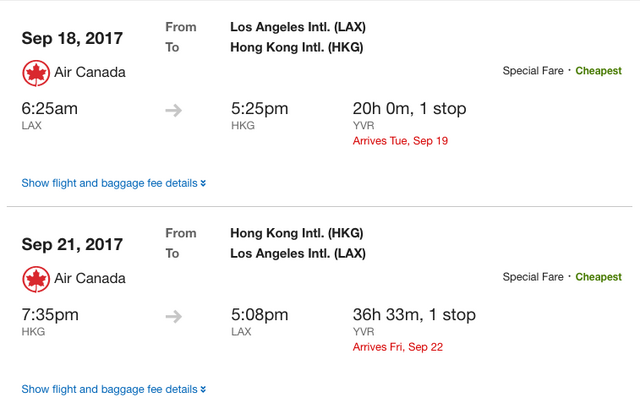Select 'Special Fare' text on the Sep 21 flight

point(535,277)
